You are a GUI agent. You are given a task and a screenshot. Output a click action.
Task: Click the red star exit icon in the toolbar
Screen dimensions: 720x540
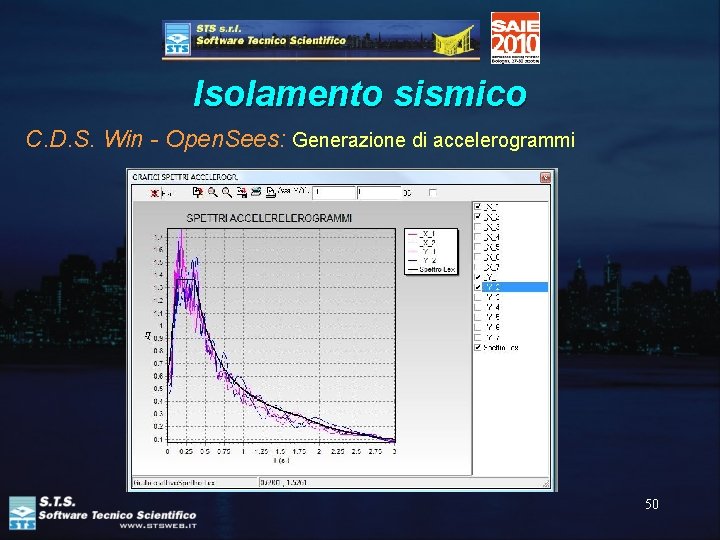(x=154, y=193)
